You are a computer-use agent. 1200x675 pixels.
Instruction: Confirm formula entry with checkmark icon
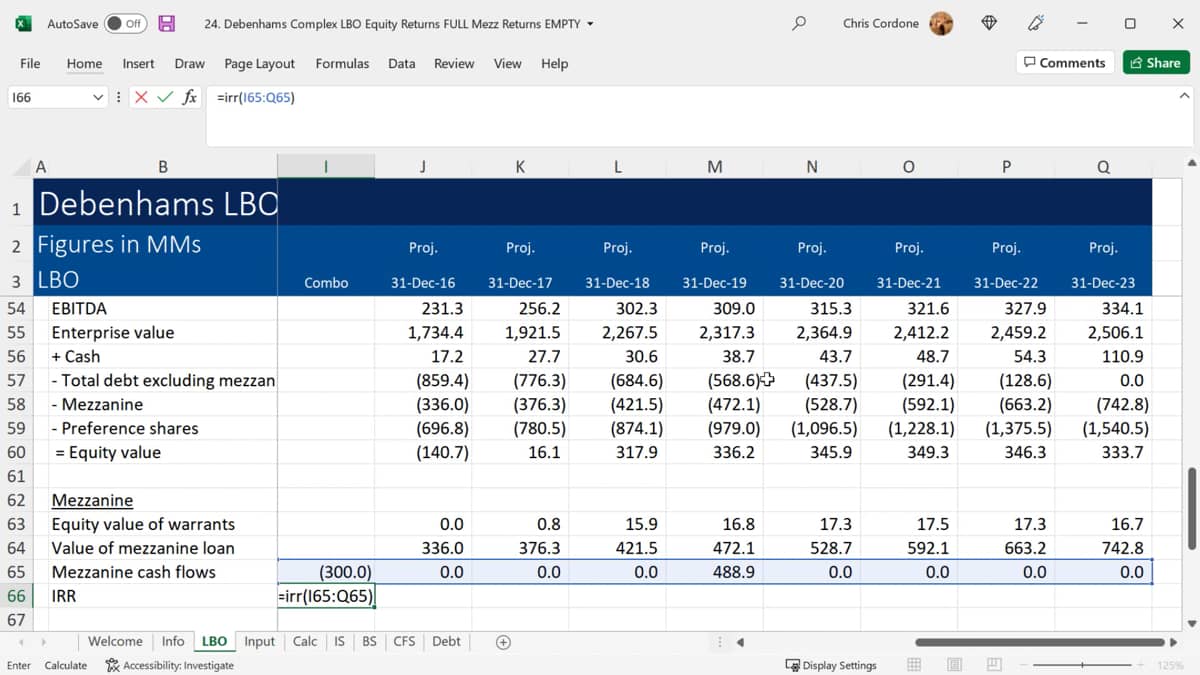pyautogui.click(x=165, y=97)
